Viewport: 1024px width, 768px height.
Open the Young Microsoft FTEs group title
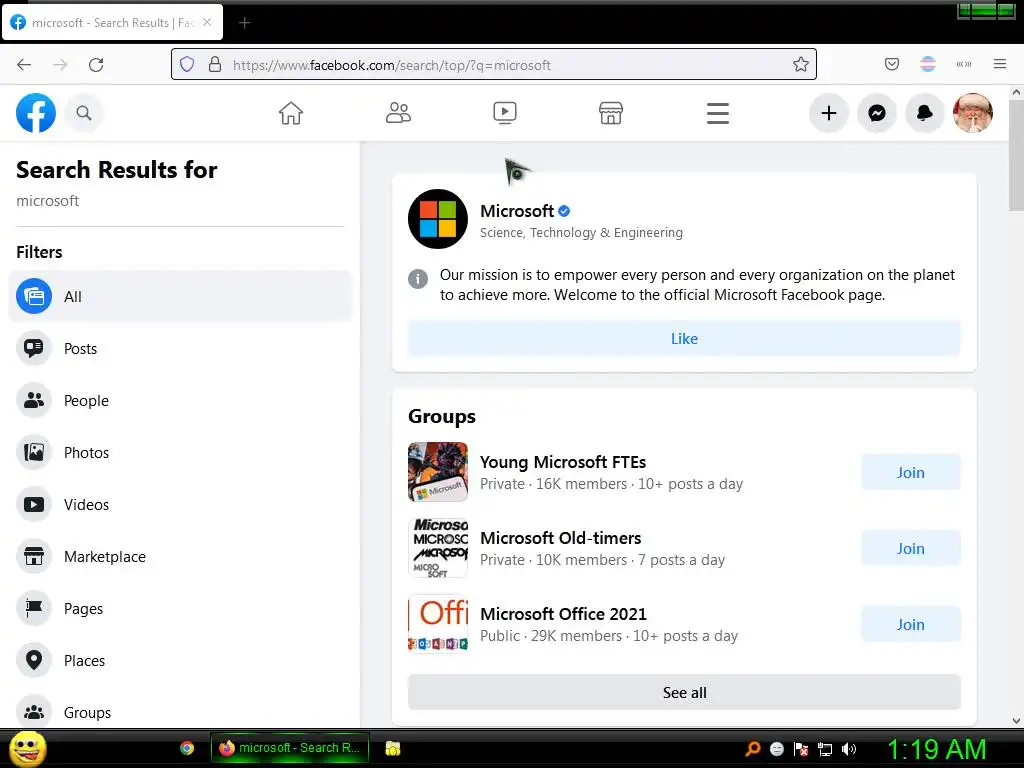[x=563, y=462]
